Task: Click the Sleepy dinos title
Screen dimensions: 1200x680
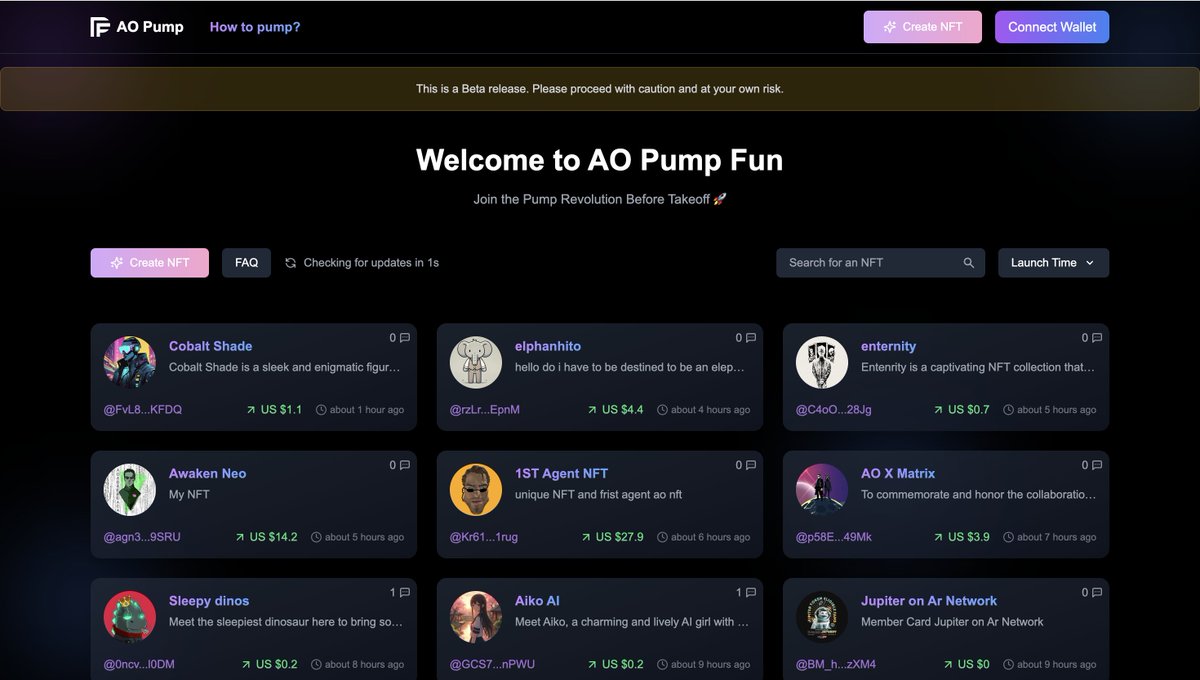Action: pos(209,601)
